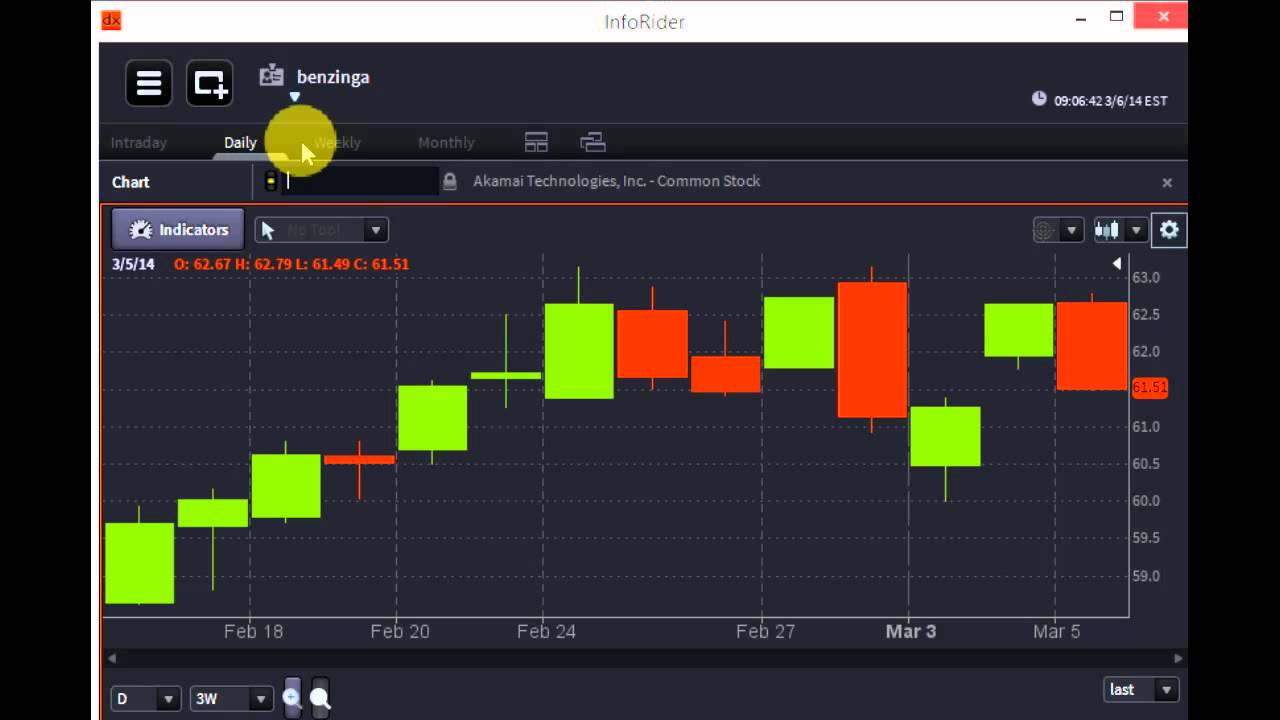The width and height of the screenshot is (1280, 720).
Task: Expand the crosshair mode dropdown arrow
Action: click(x=1071, y=231)
